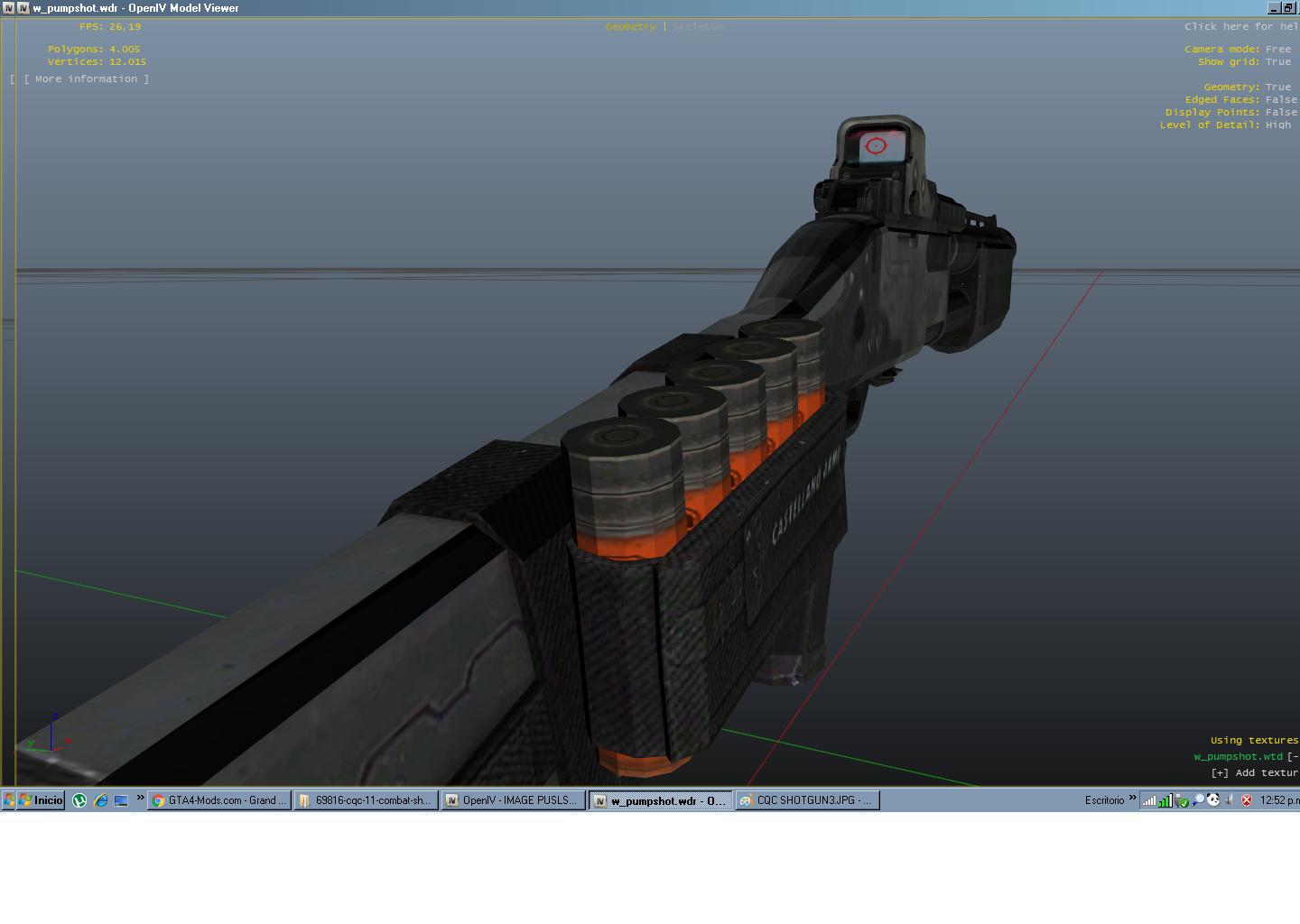Switch to OpenIV - IMAGE PUSLS window
Image resolution: width=1300 pixels, height=924 pixels.
pos(513,800)
